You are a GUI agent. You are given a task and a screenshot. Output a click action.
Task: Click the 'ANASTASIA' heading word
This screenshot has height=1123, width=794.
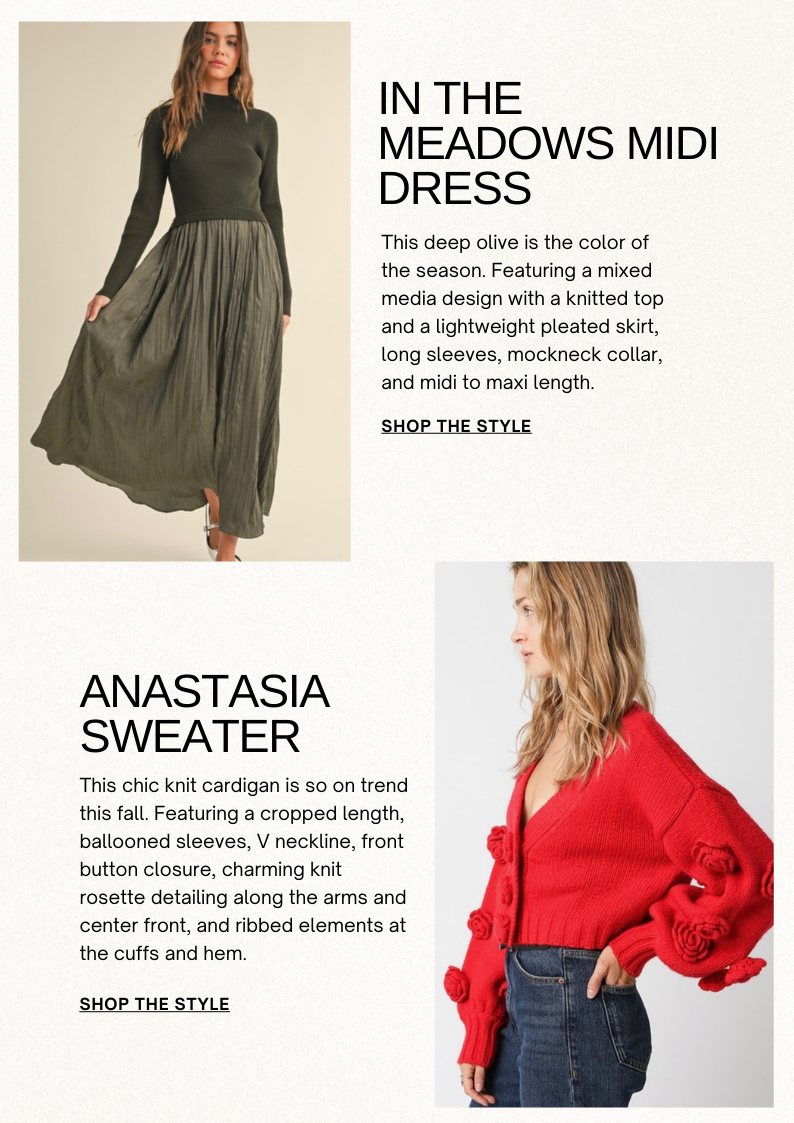[x=205, y=692]
